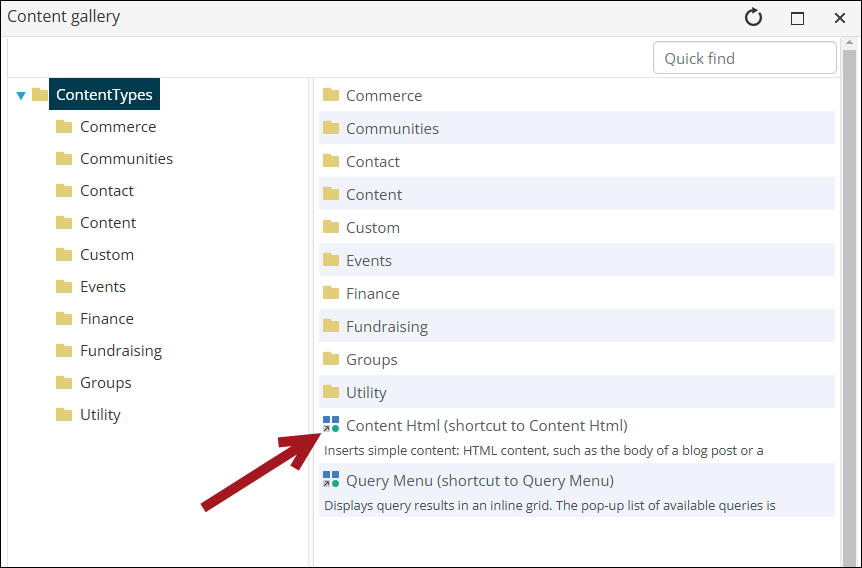Choose Content Html shortcut item

pos(486,426)
